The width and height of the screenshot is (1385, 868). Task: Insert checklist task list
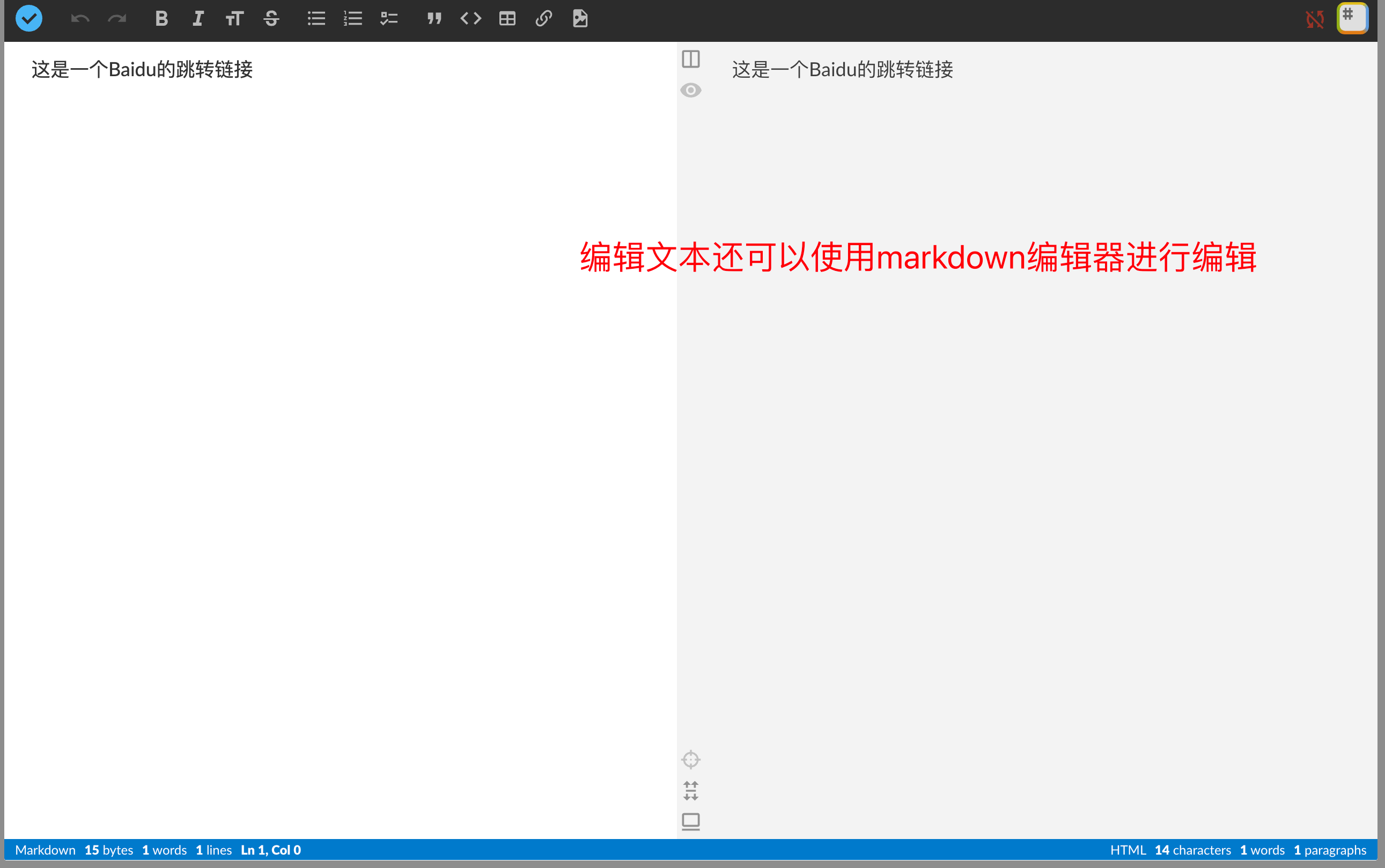click(389, 19)
